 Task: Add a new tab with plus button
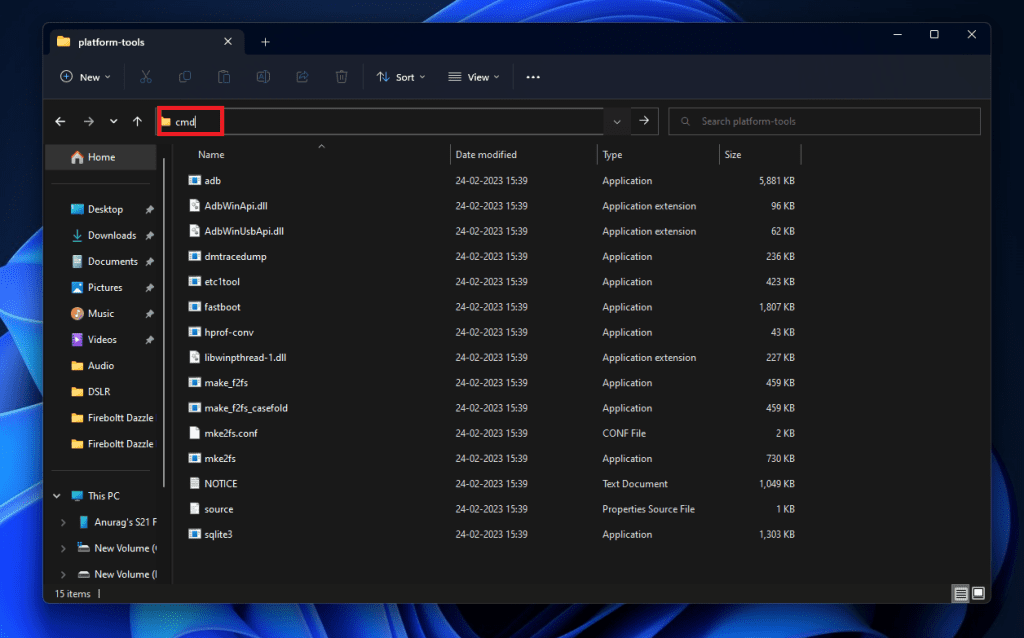pos(265,42)
